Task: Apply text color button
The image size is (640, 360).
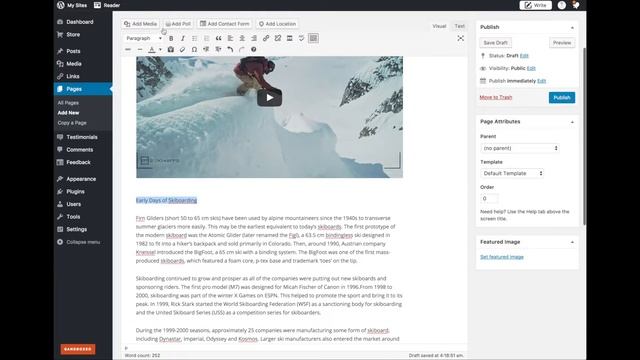Action: pos(151,49)
